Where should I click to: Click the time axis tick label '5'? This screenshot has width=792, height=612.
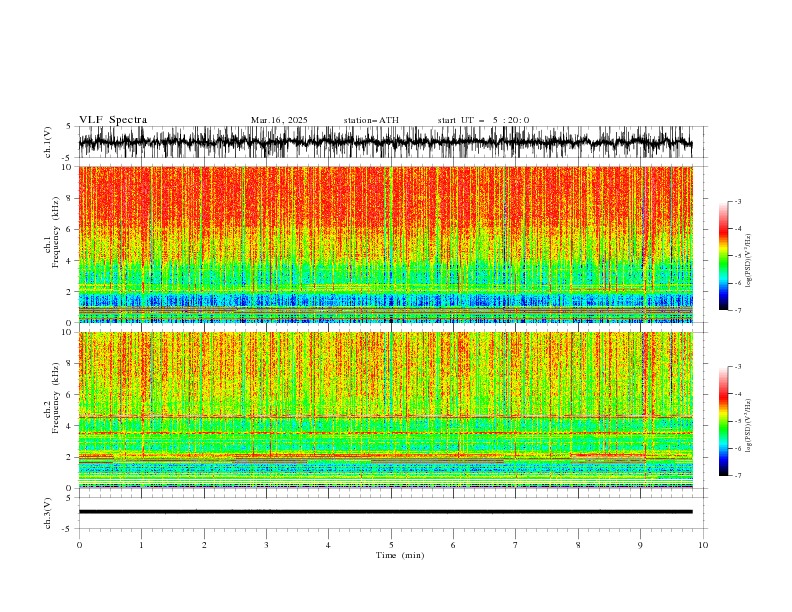(391, 545)
